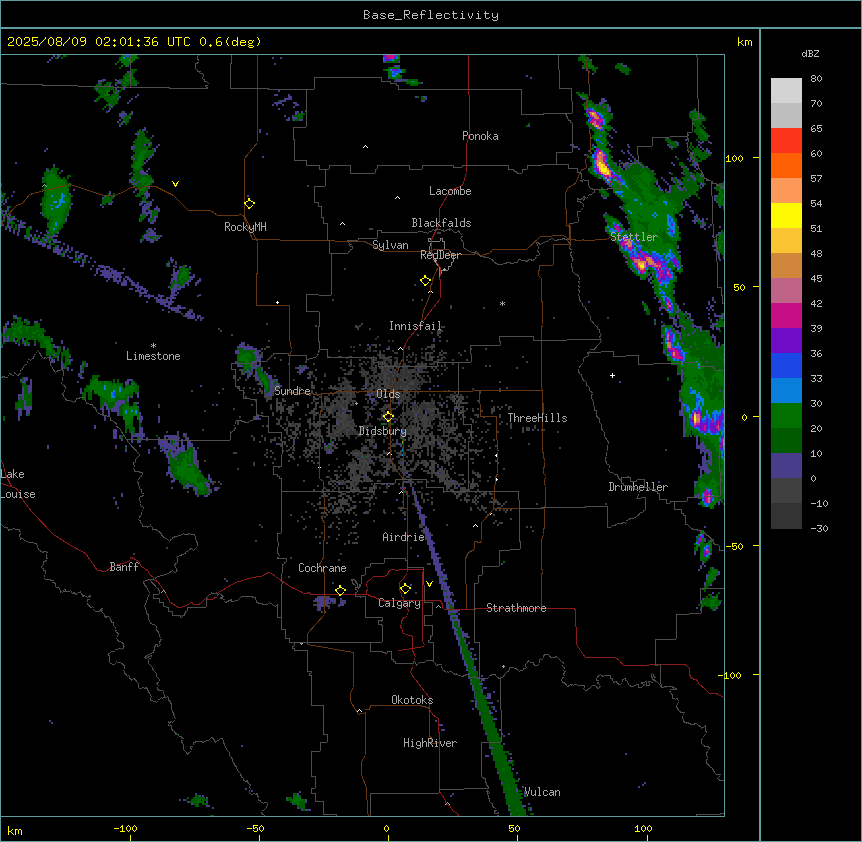Click the Sundre city label
Image resolution: width=862 pixels, height=842 pixels.
coord(292,391)
